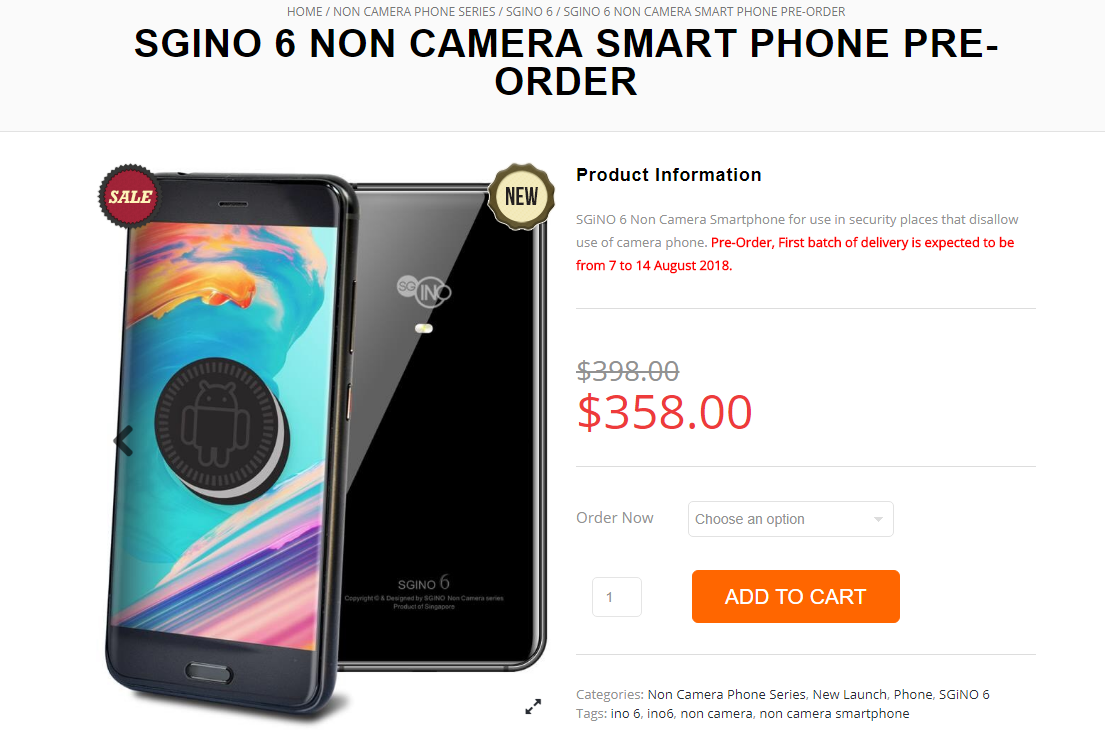Image resolution: width=1105 pixels, height=745 pixels.
Task: Select the 'non camera smartphone' tag
Action: [x=834, y=713]
